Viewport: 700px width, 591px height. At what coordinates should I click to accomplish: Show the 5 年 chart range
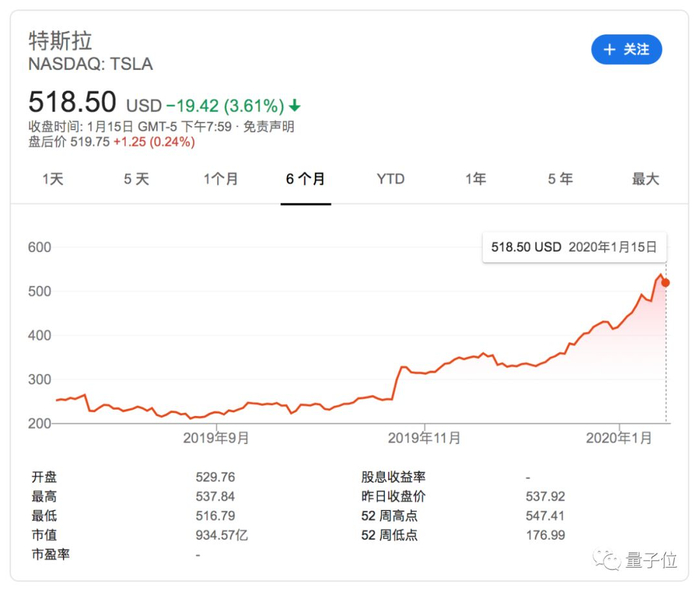click(x=560, y=179)
